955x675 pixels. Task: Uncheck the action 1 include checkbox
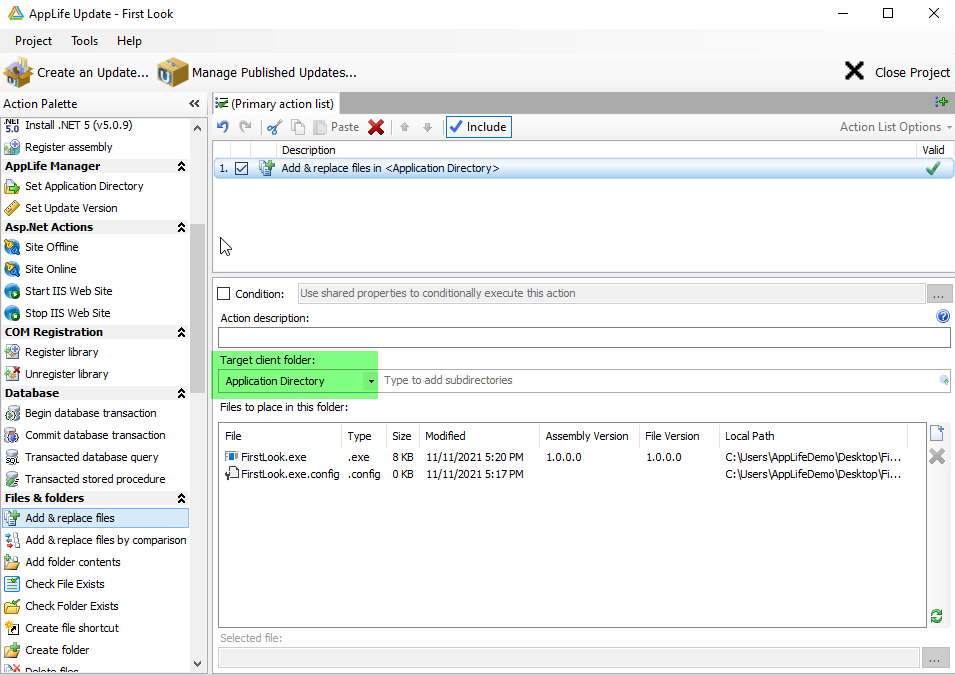point(242,168)
